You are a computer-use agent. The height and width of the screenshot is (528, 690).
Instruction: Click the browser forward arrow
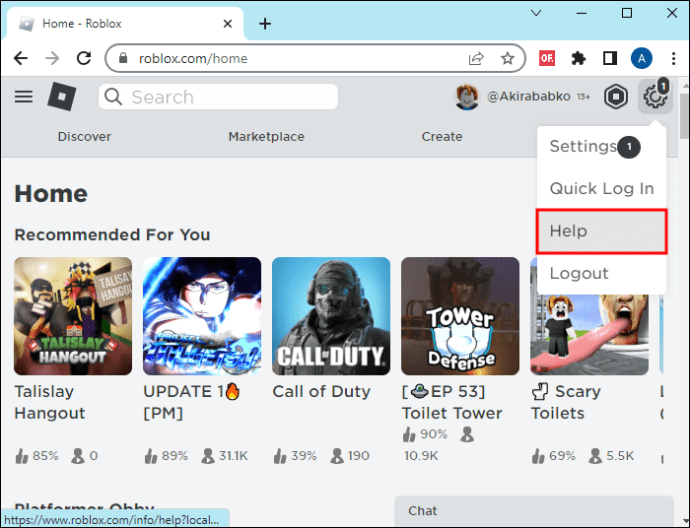52,58
